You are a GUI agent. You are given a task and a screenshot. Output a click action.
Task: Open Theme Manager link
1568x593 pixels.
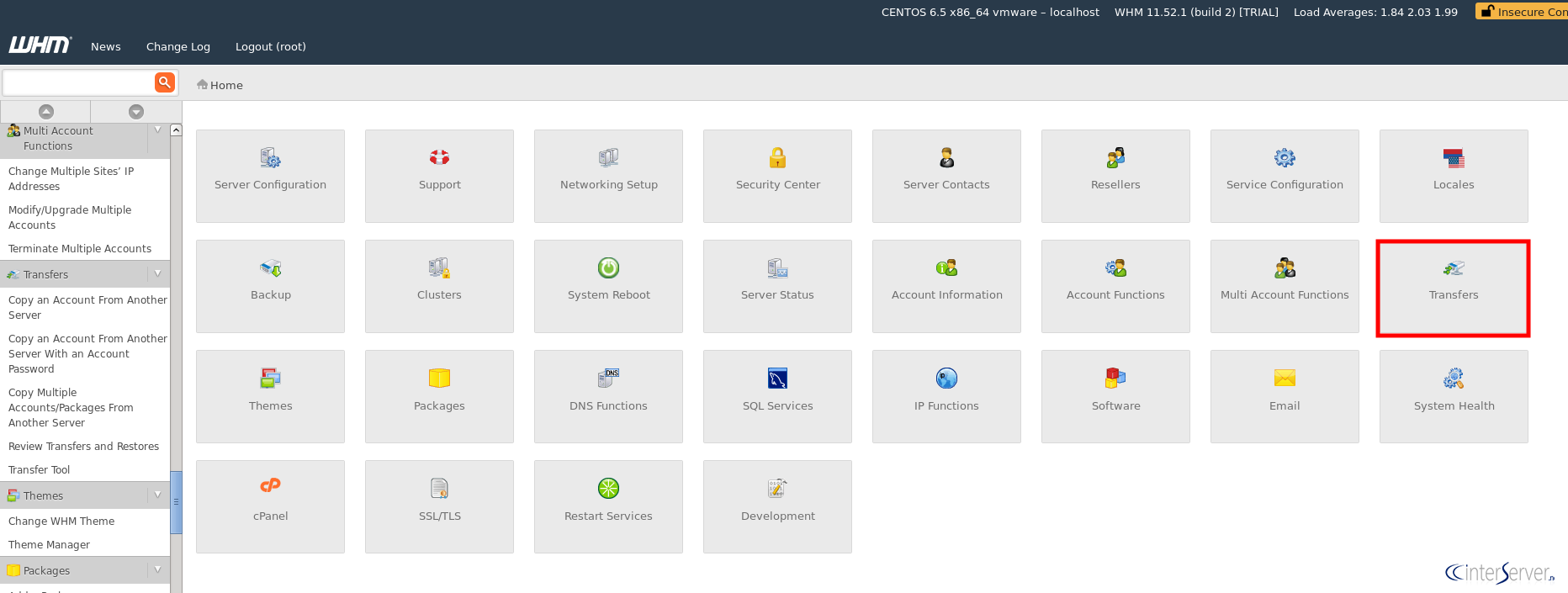pos(49,545)
